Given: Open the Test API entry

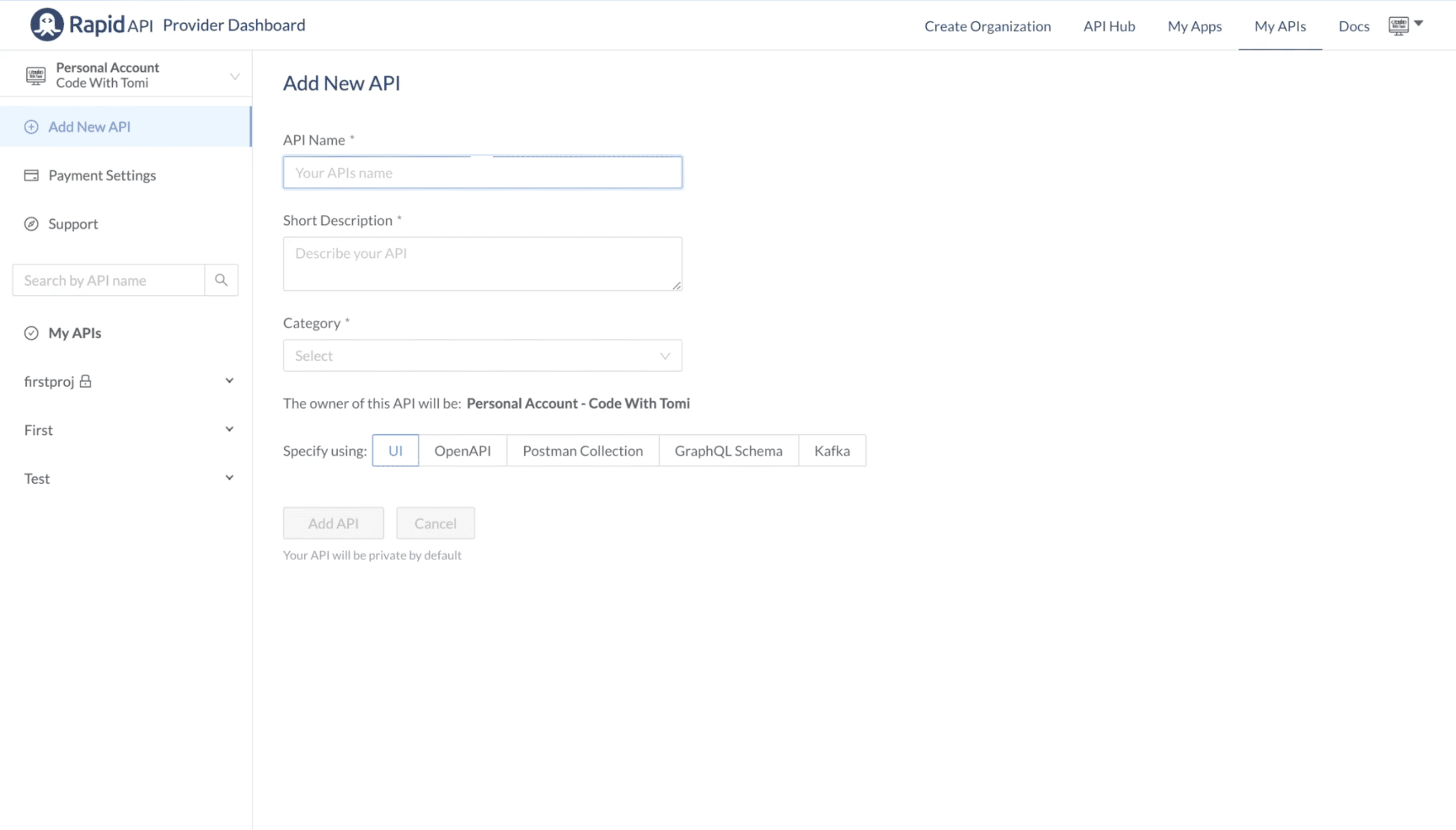Looking at the screenshot, I should tap(37, 478).
